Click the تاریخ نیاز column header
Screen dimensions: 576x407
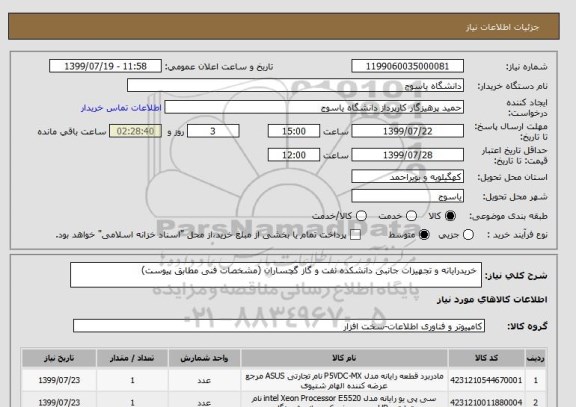59,358
